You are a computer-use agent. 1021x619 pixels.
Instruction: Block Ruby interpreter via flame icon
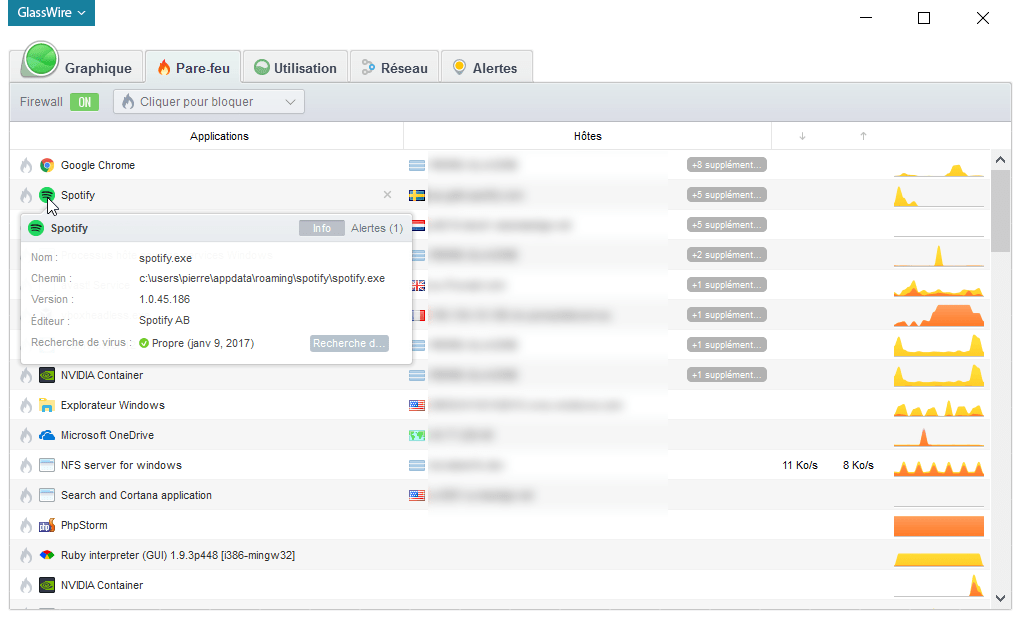[26, 555]
